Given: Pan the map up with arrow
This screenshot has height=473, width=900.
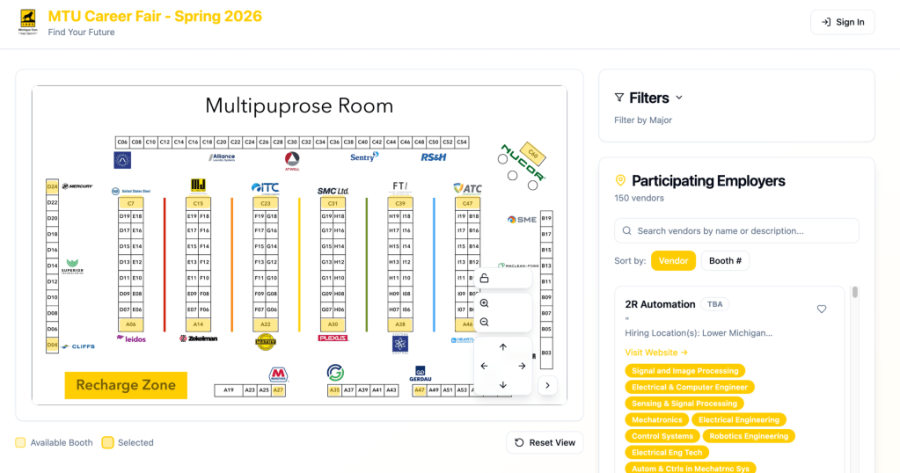Looking at the screenshot, I should [x=503, y=347].
